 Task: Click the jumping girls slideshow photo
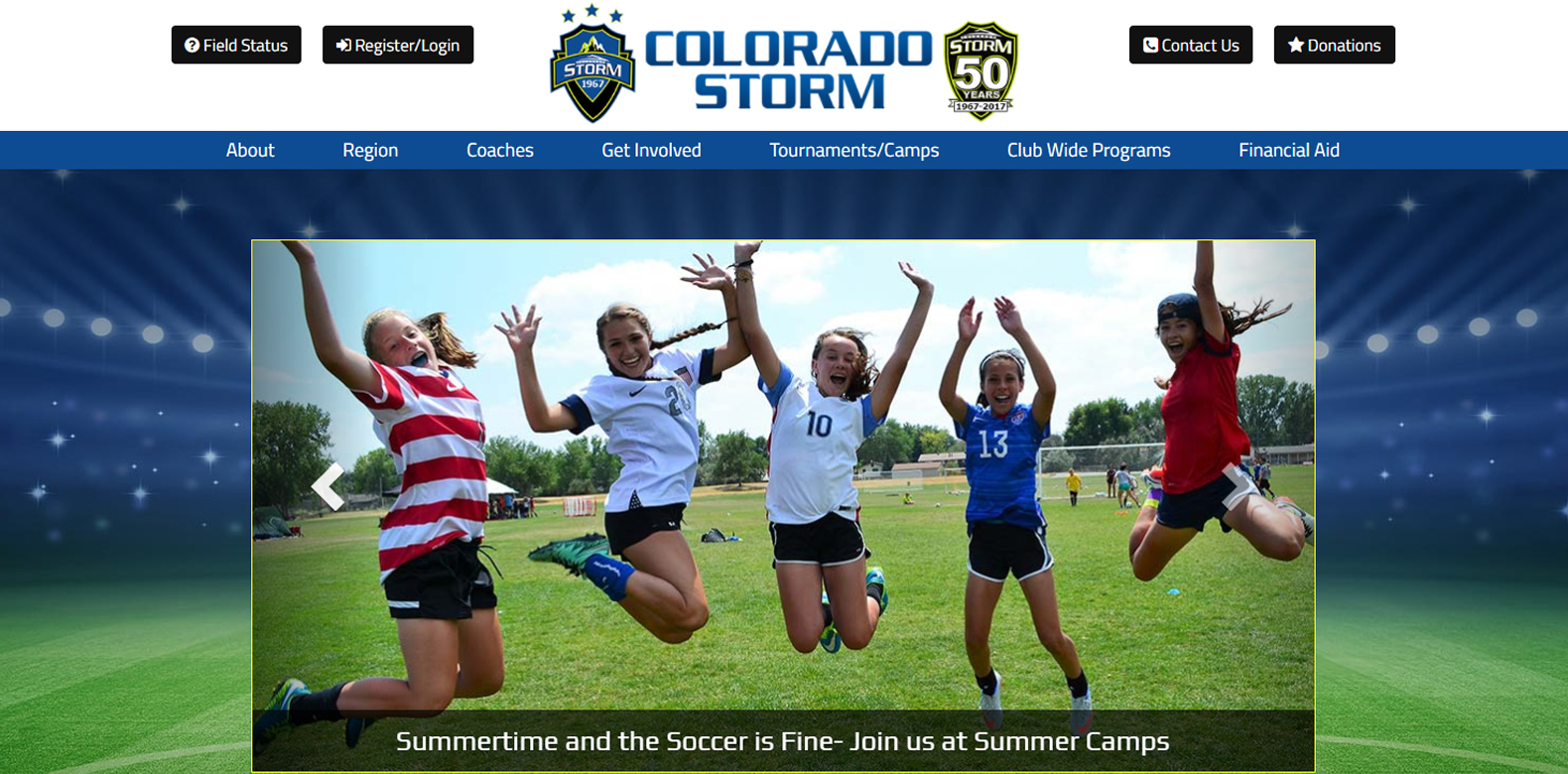783,476
